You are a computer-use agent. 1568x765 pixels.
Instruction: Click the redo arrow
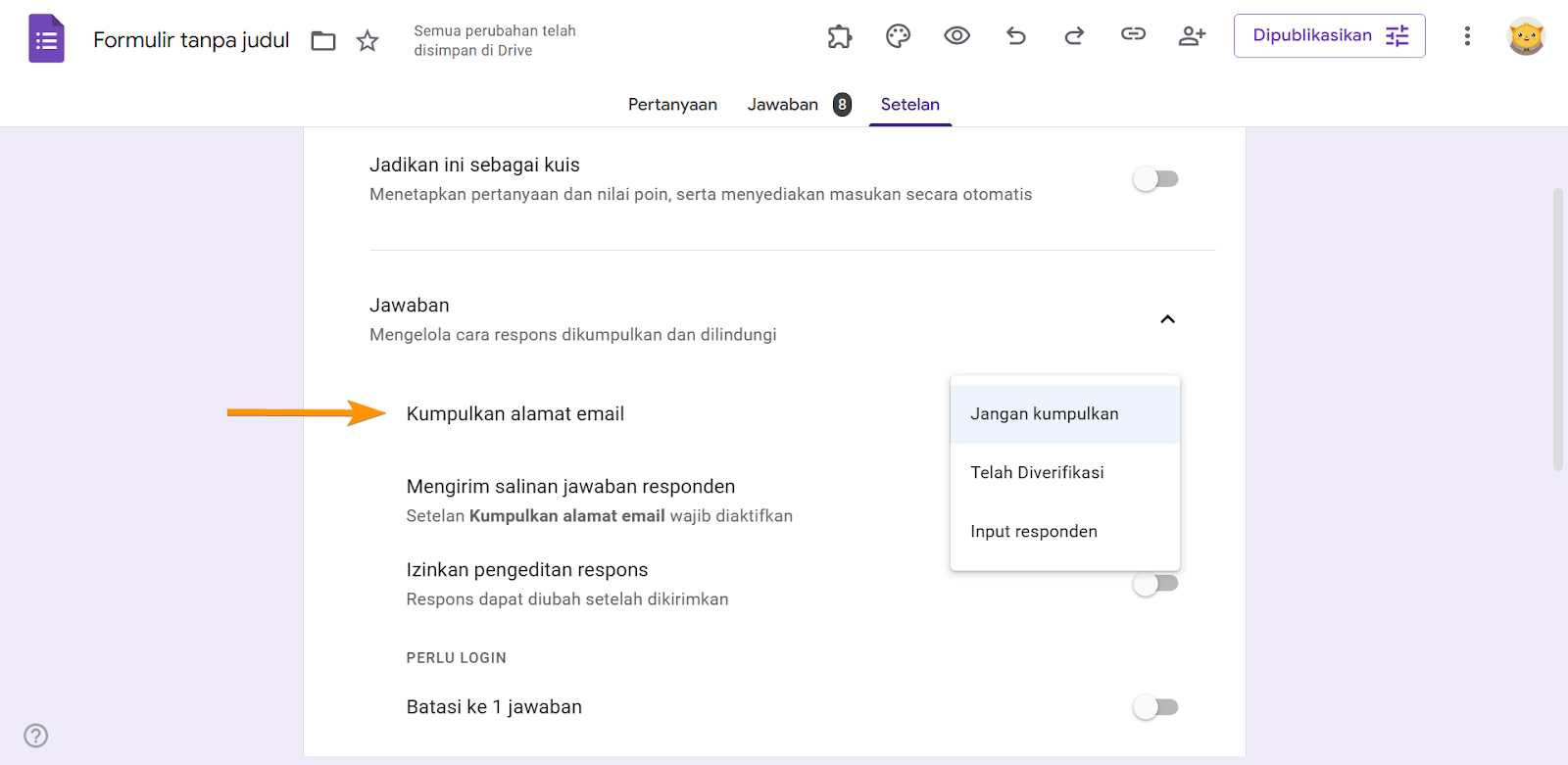pos(1074,36)
